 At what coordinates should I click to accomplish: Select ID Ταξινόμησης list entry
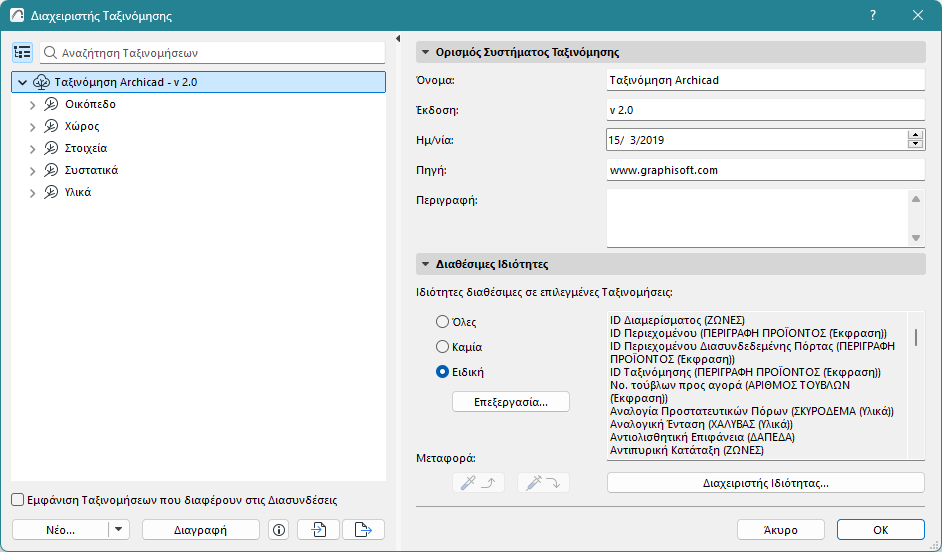745,372
